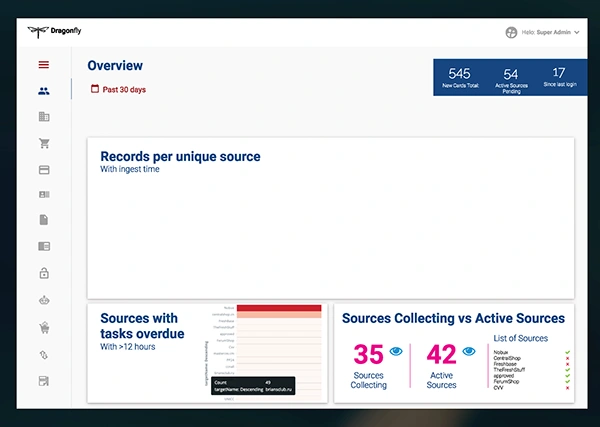Click the List of Sources heading
Image resolution: width=600 pixels, height=427 pixels.
[520, 338]
